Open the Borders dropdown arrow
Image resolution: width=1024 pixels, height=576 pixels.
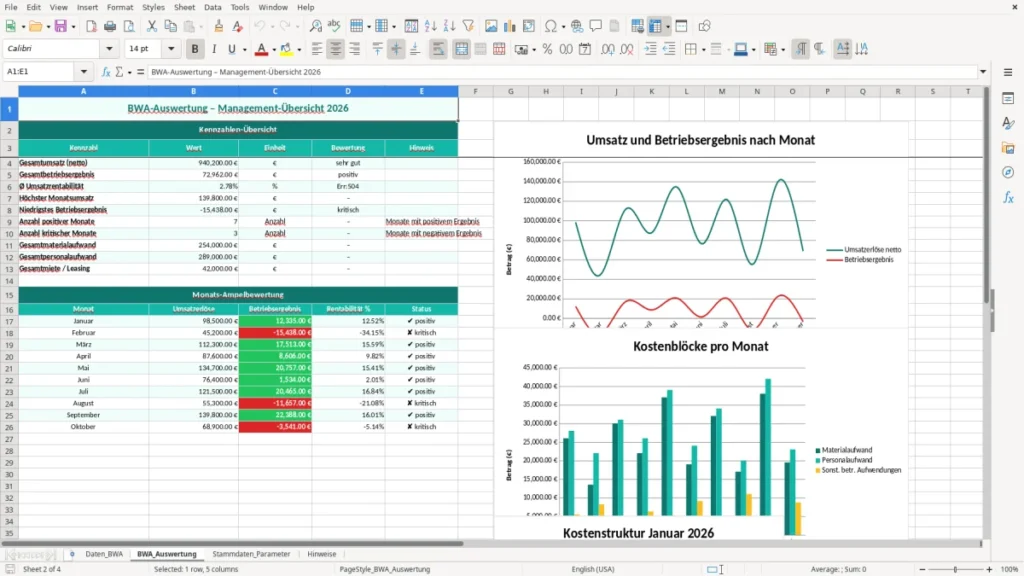(x=703, y=50)
